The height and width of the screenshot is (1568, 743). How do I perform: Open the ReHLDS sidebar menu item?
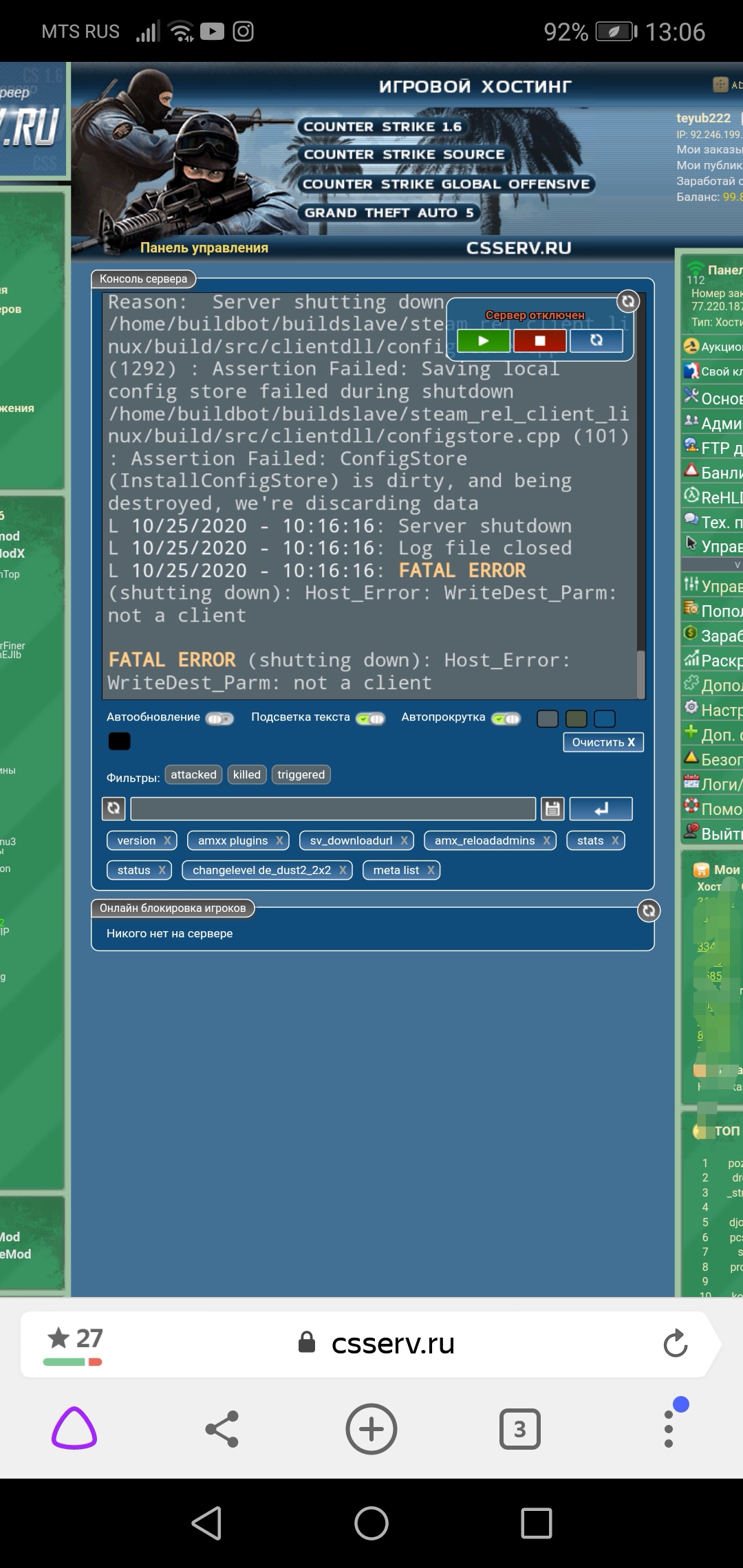[x=713, y=497]
